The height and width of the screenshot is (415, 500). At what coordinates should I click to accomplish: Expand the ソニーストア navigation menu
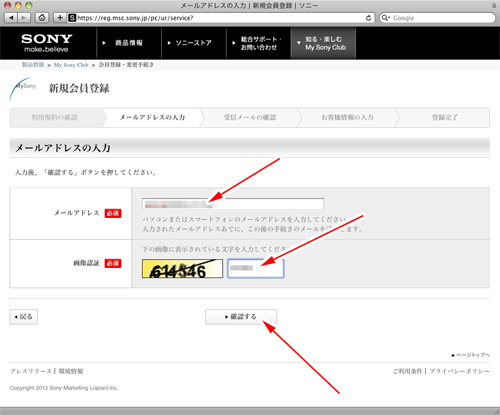(193, 43)
